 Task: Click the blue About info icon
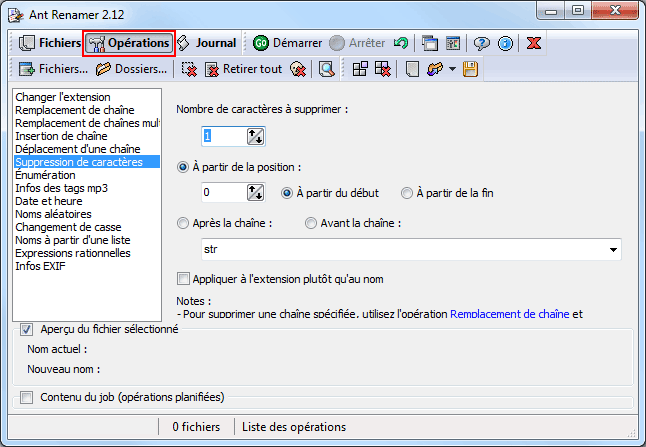pos(505,43)
